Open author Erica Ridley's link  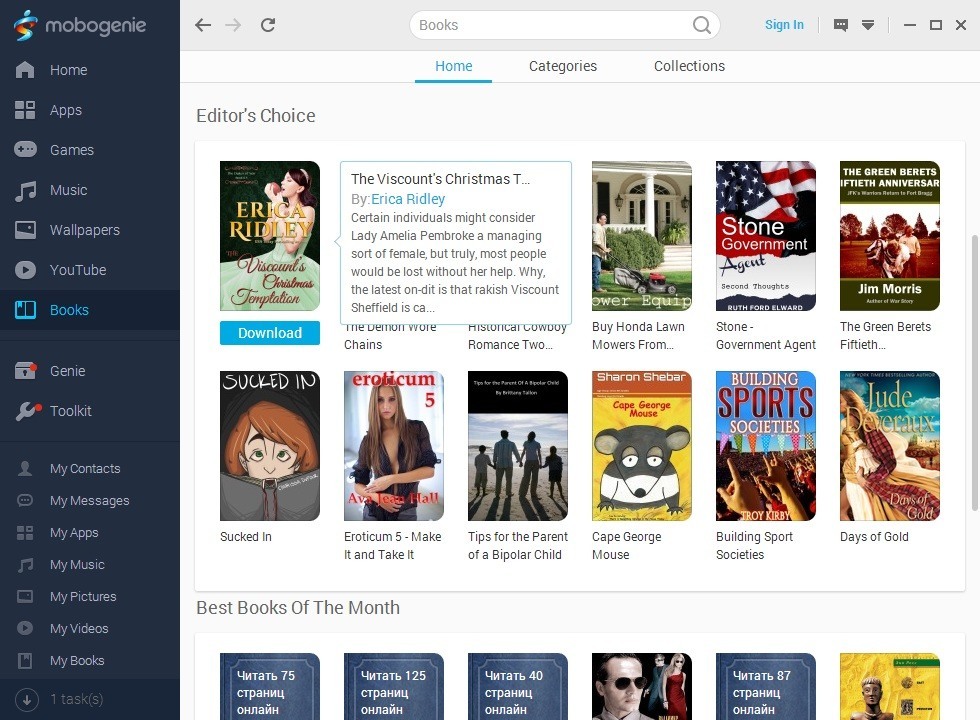point(408,199)
